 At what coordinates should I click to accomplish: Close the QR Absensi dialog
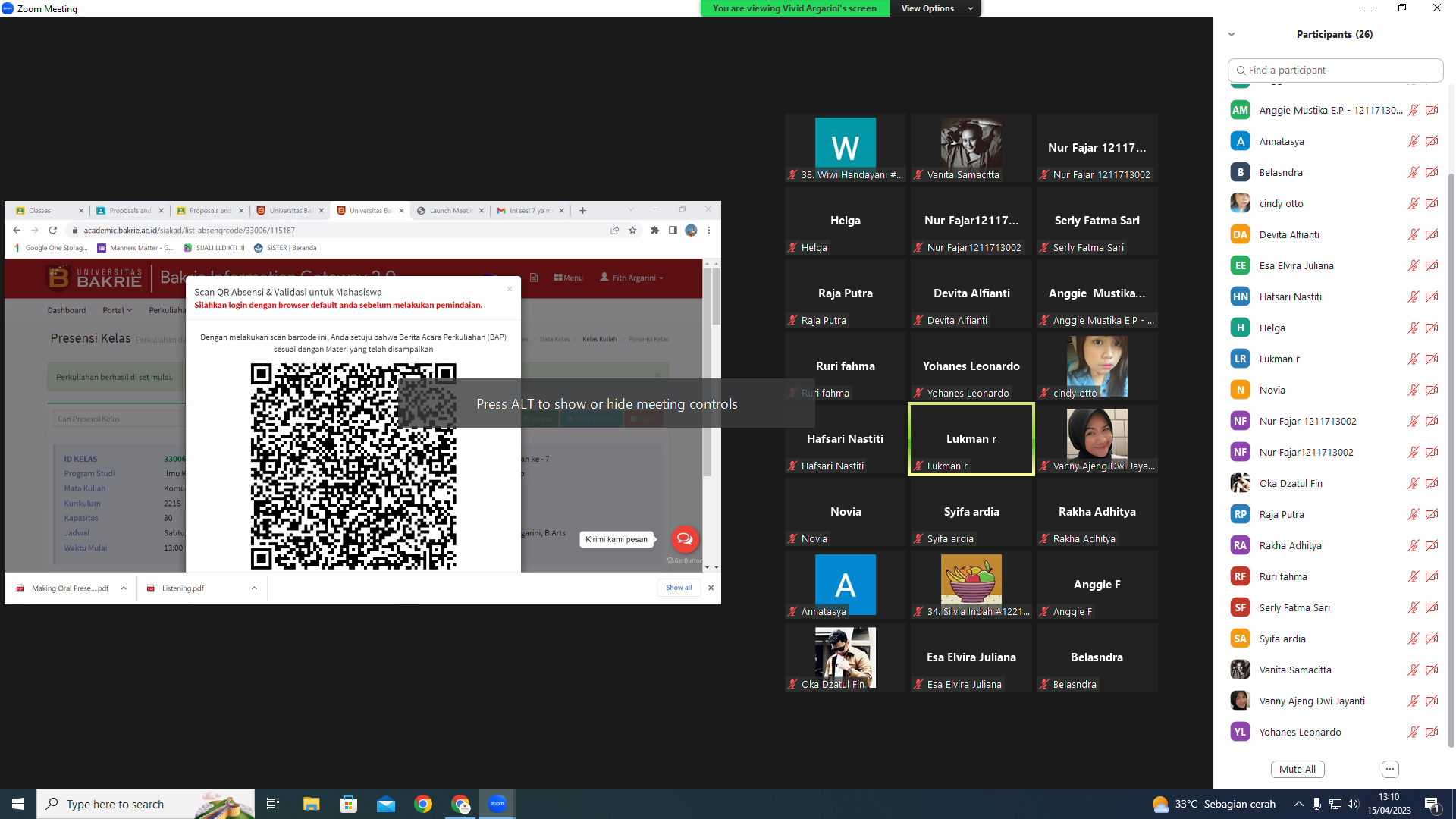point(510,289)
